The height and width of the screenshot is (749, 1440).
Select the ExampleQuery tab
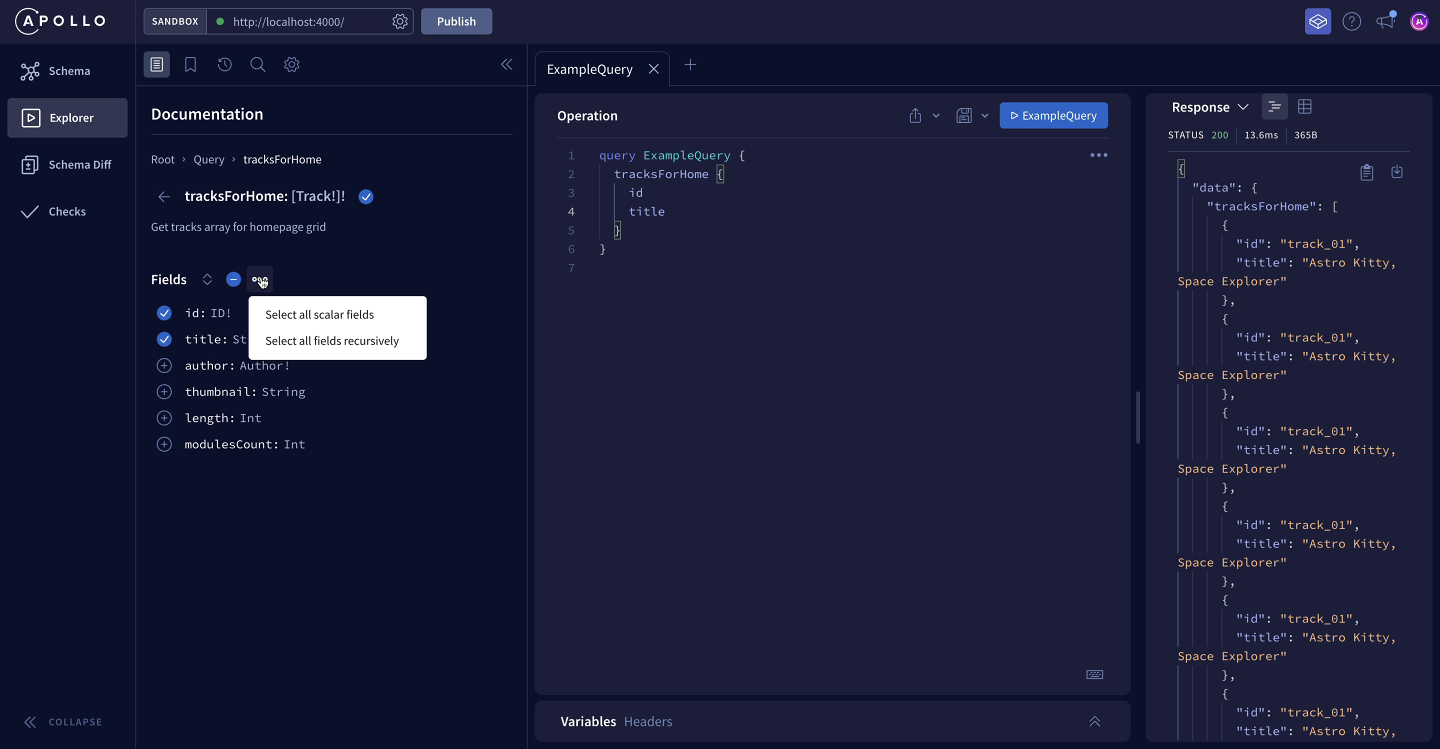(x=590, y=69)
